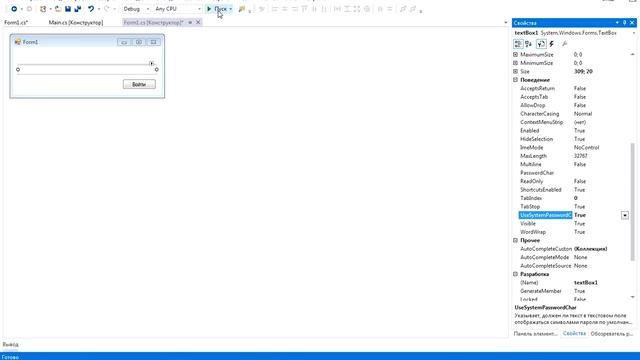
Task: Click the Войти button on Form1
Action: [x=139, y=84]
